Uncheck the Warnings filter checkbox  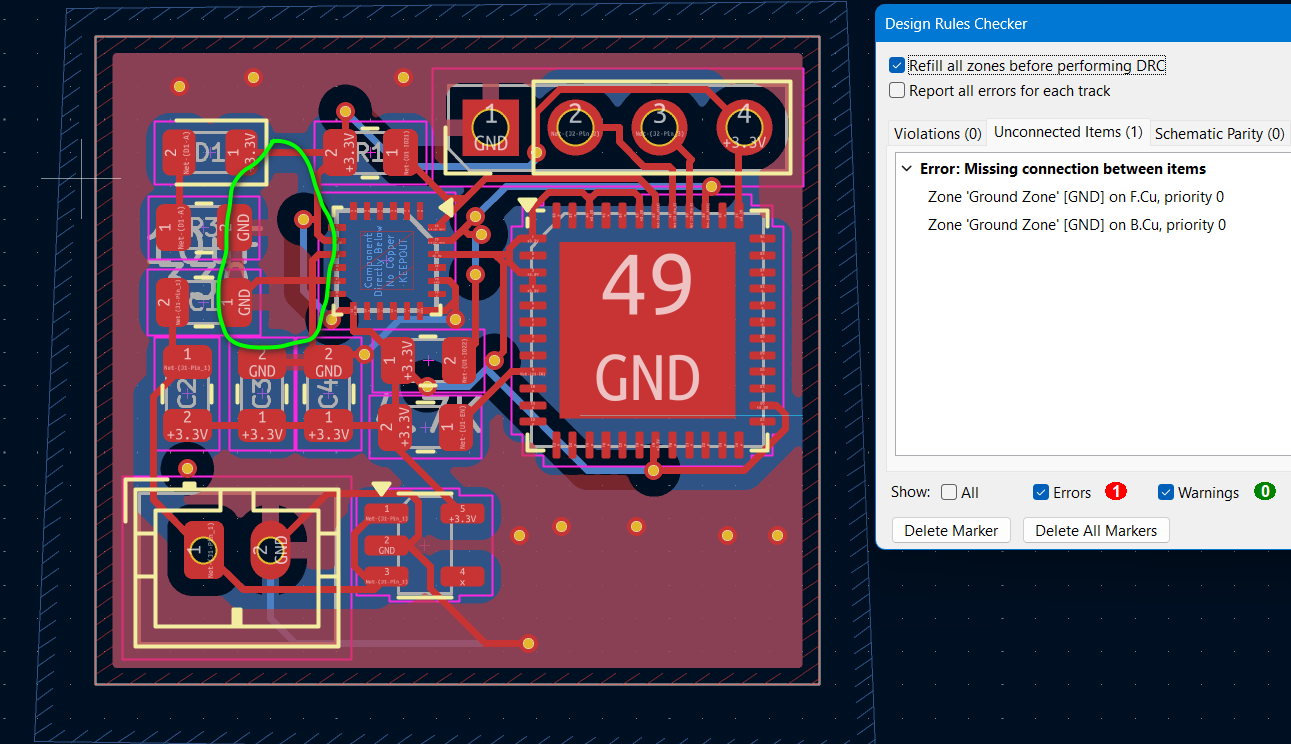pyautogui.click(x=1166, y=492)
